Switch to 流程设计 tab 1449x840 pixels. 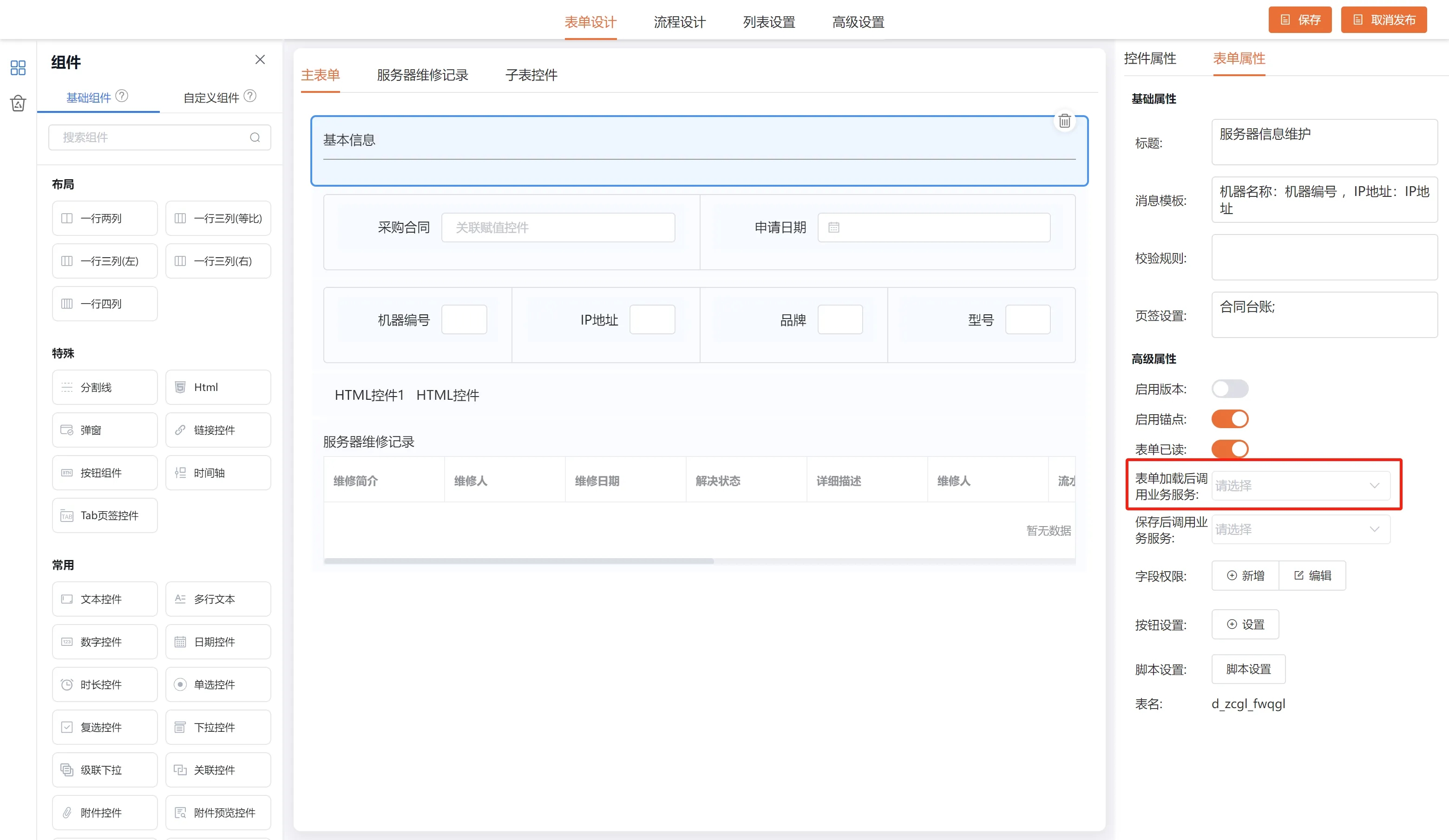[x=680, y=22]
